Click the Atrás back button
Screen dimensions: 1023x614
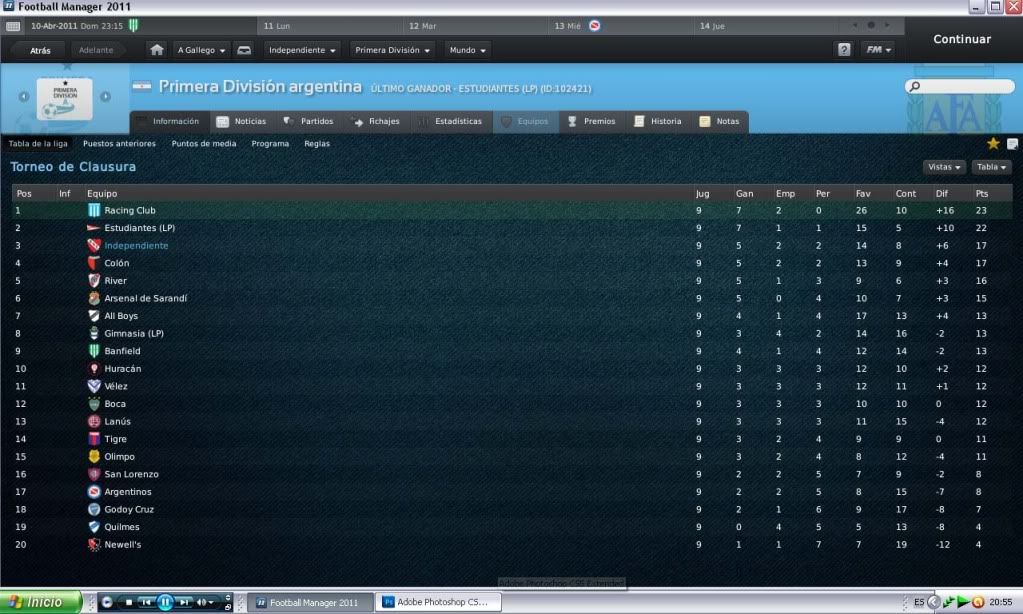(40, 50)
